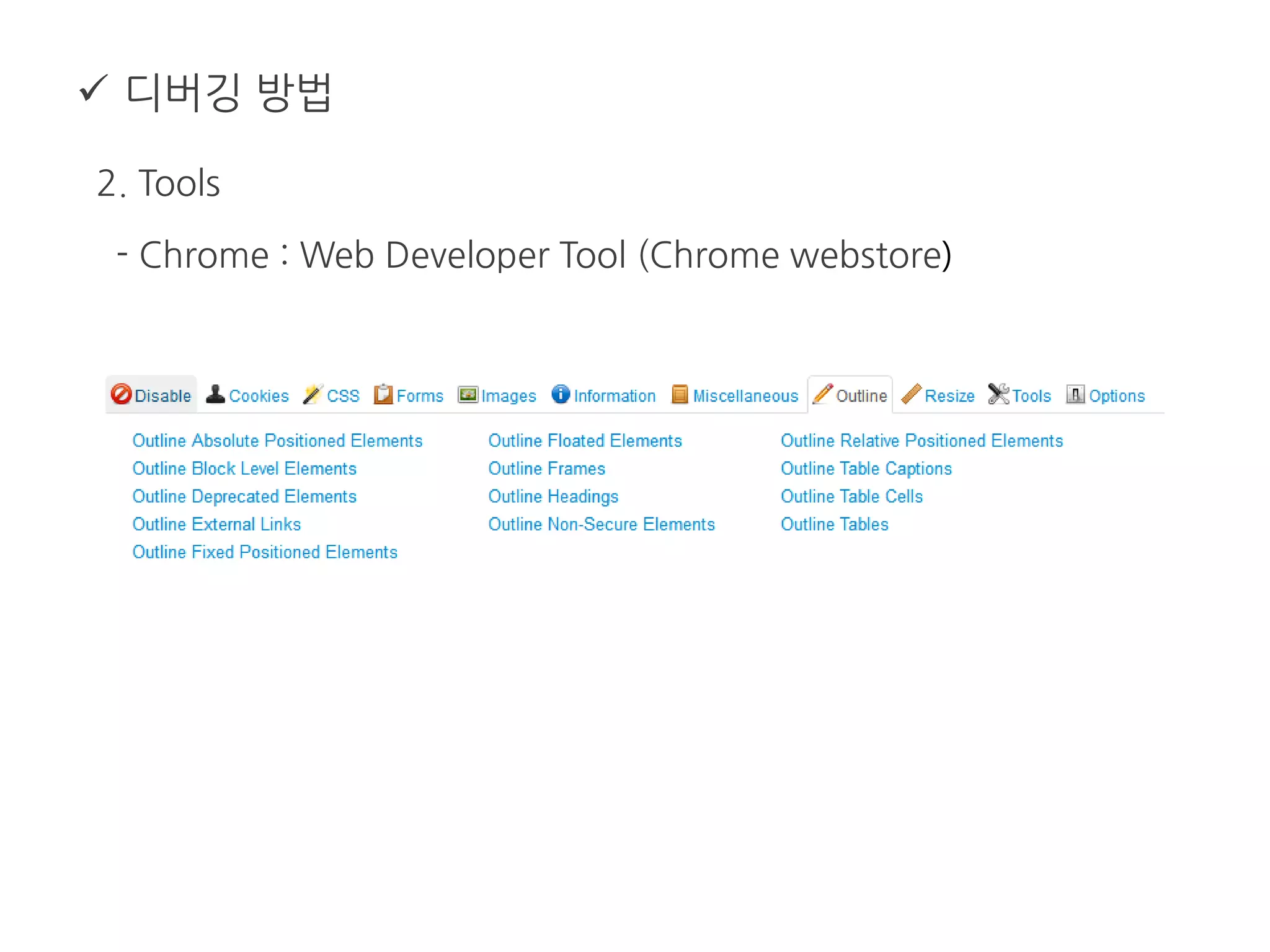This screenshot has width=1270, height=952.
Task: Select the Miscellaneous tab
Action: 735,395
